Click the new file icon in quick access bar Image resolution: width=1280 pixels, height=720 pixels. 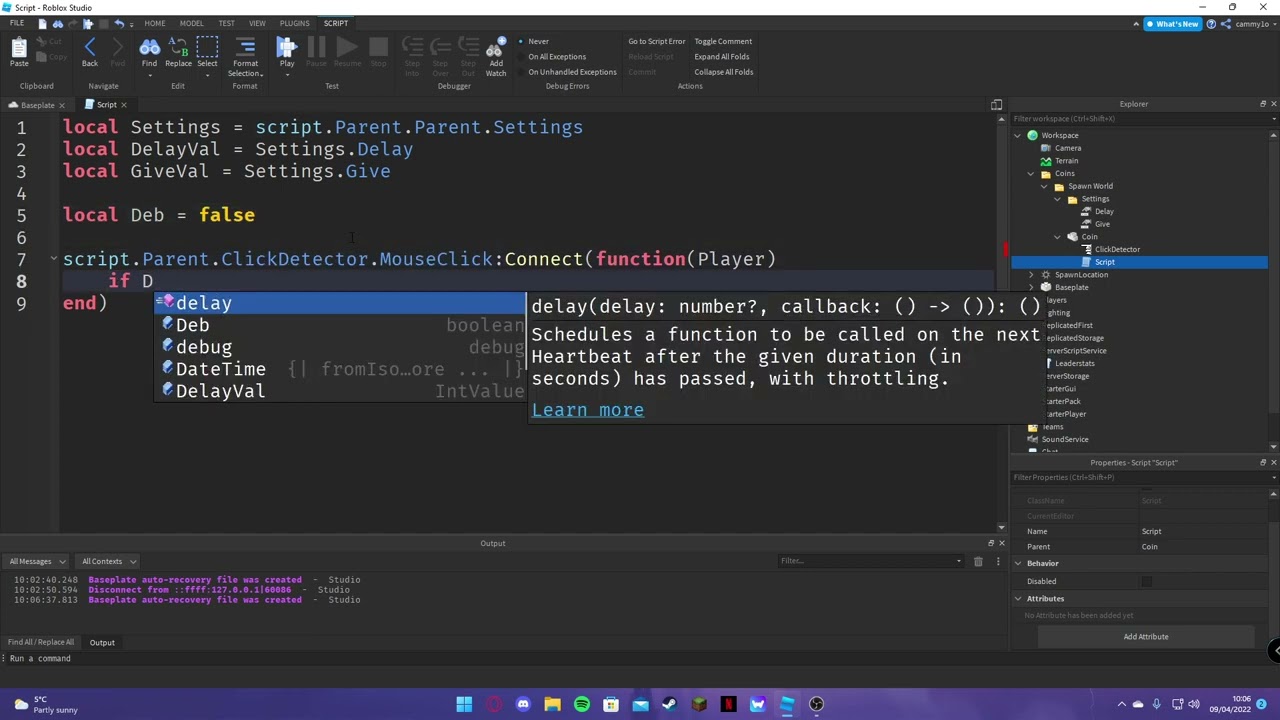point(41,23)
